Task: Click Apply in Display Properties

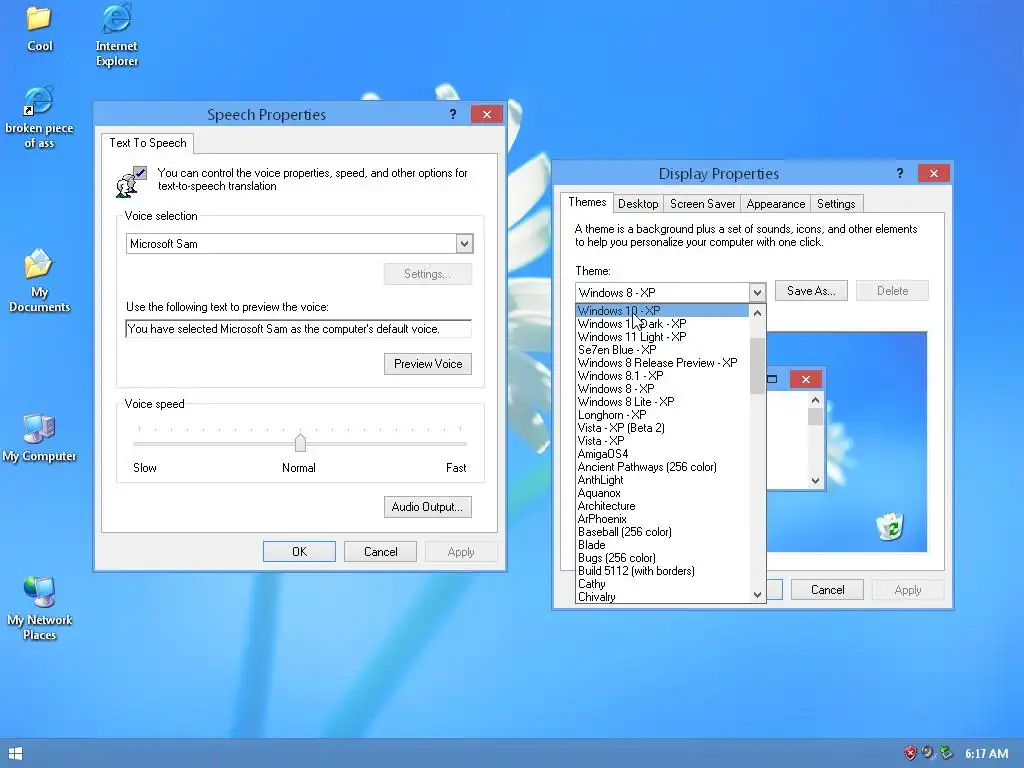Action: pos(908,590)
